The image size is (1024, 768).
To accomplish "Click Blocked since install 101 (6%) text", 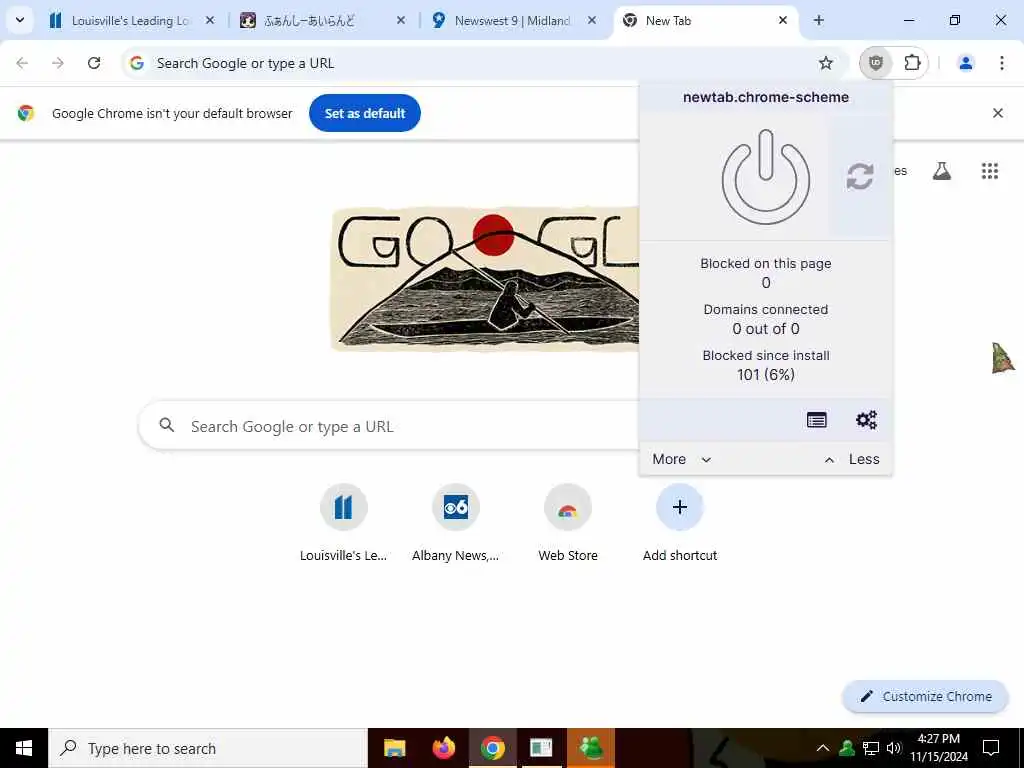I will (x=765, y=365).
